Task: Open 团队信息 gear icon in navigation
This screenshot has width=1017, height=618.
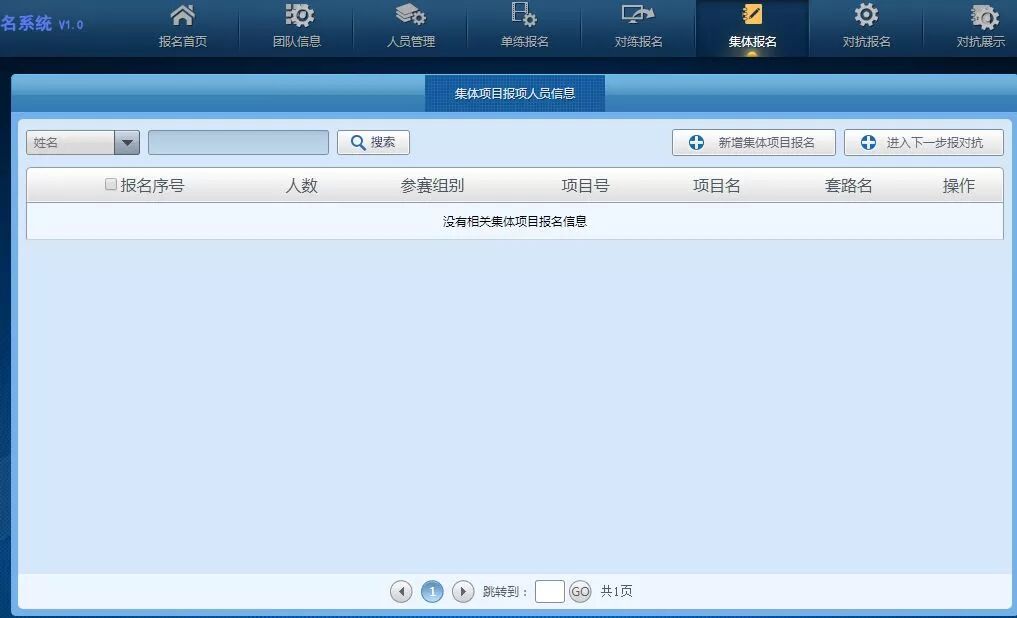Action: pyautogui.click(x=297, y=16)
